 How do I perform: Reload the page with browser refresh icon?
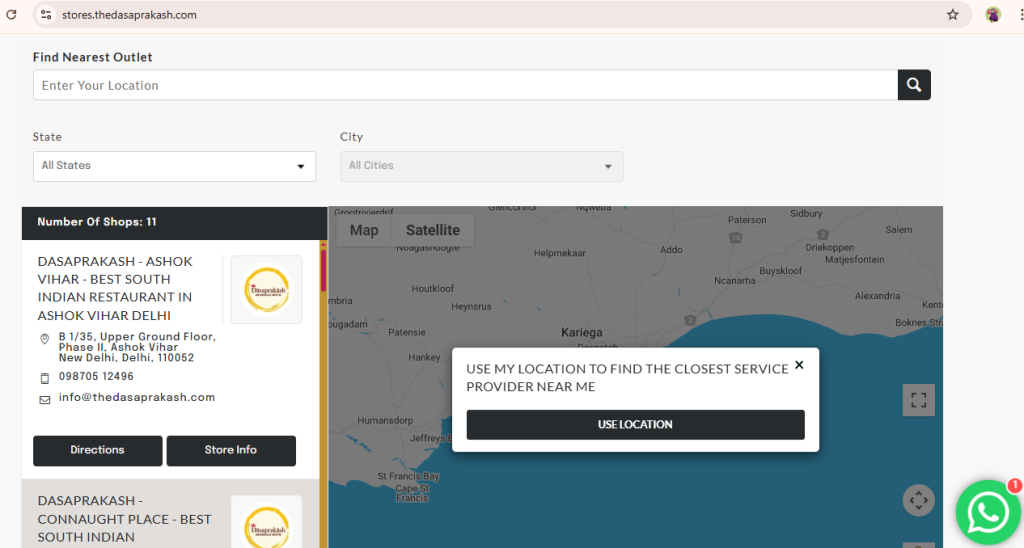pos(11,14)
